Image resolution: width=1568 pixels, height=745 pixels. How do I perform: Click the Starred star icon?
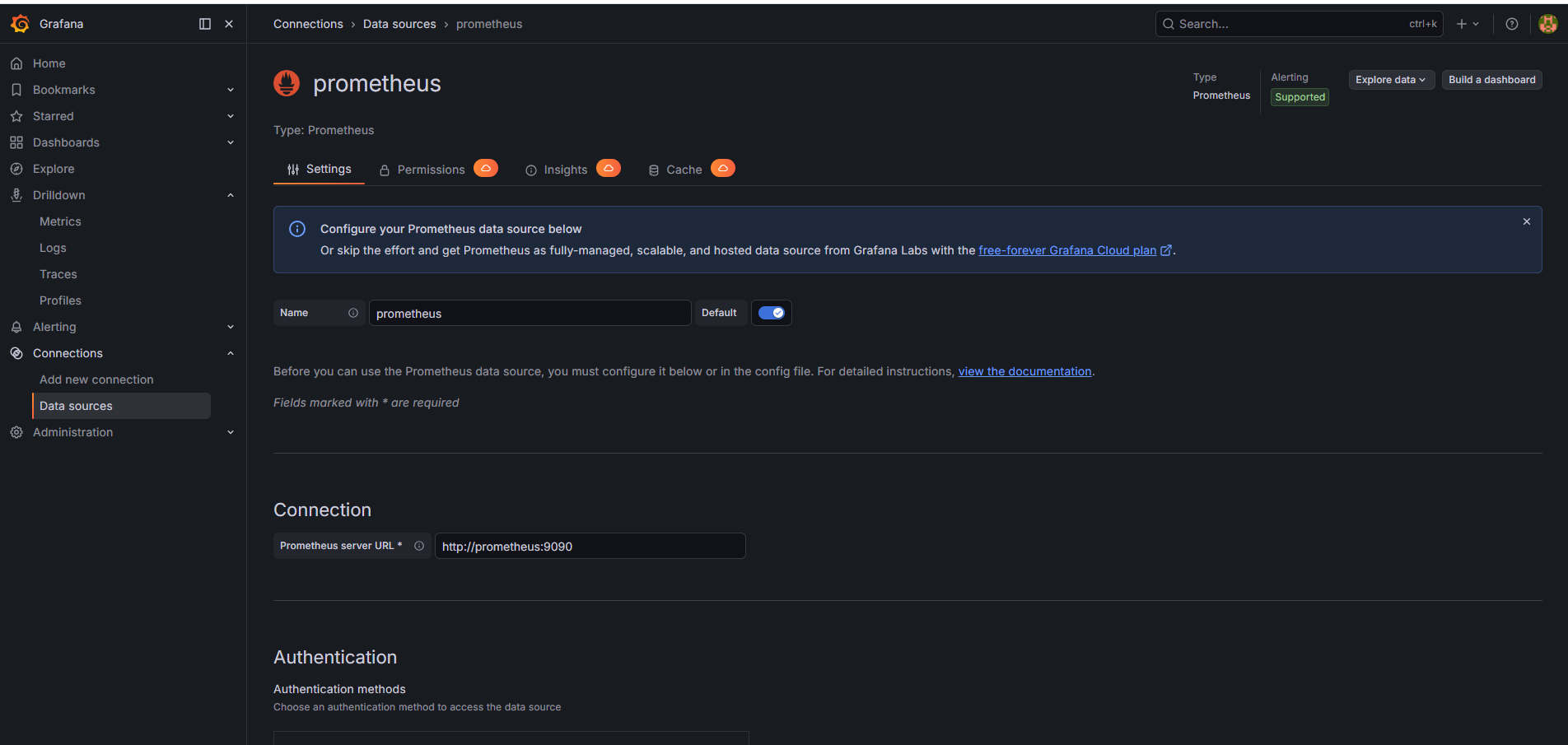pos(16,116)
